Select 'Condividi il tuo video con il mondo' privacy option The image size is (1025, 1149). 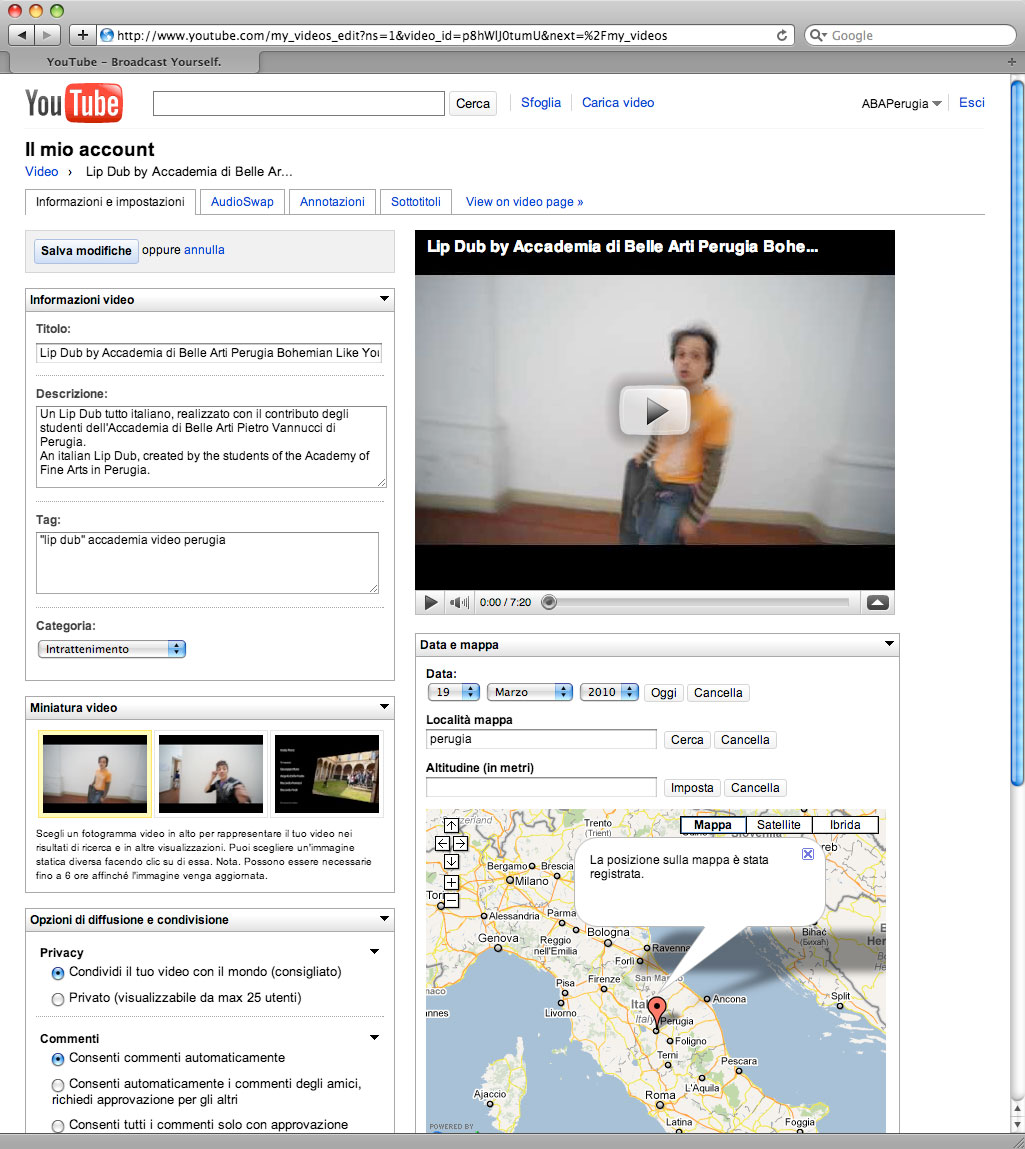[x=58, y=973]
